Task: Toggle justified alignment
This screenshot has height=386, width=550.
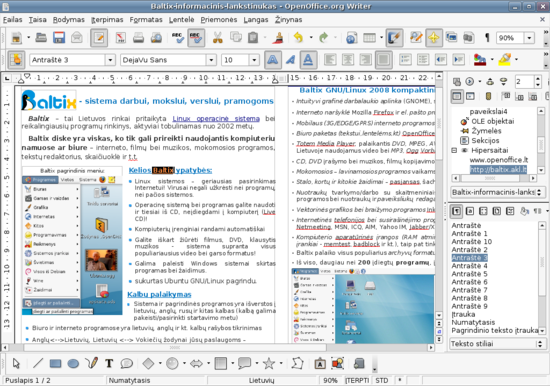Action: coord(383,60)
